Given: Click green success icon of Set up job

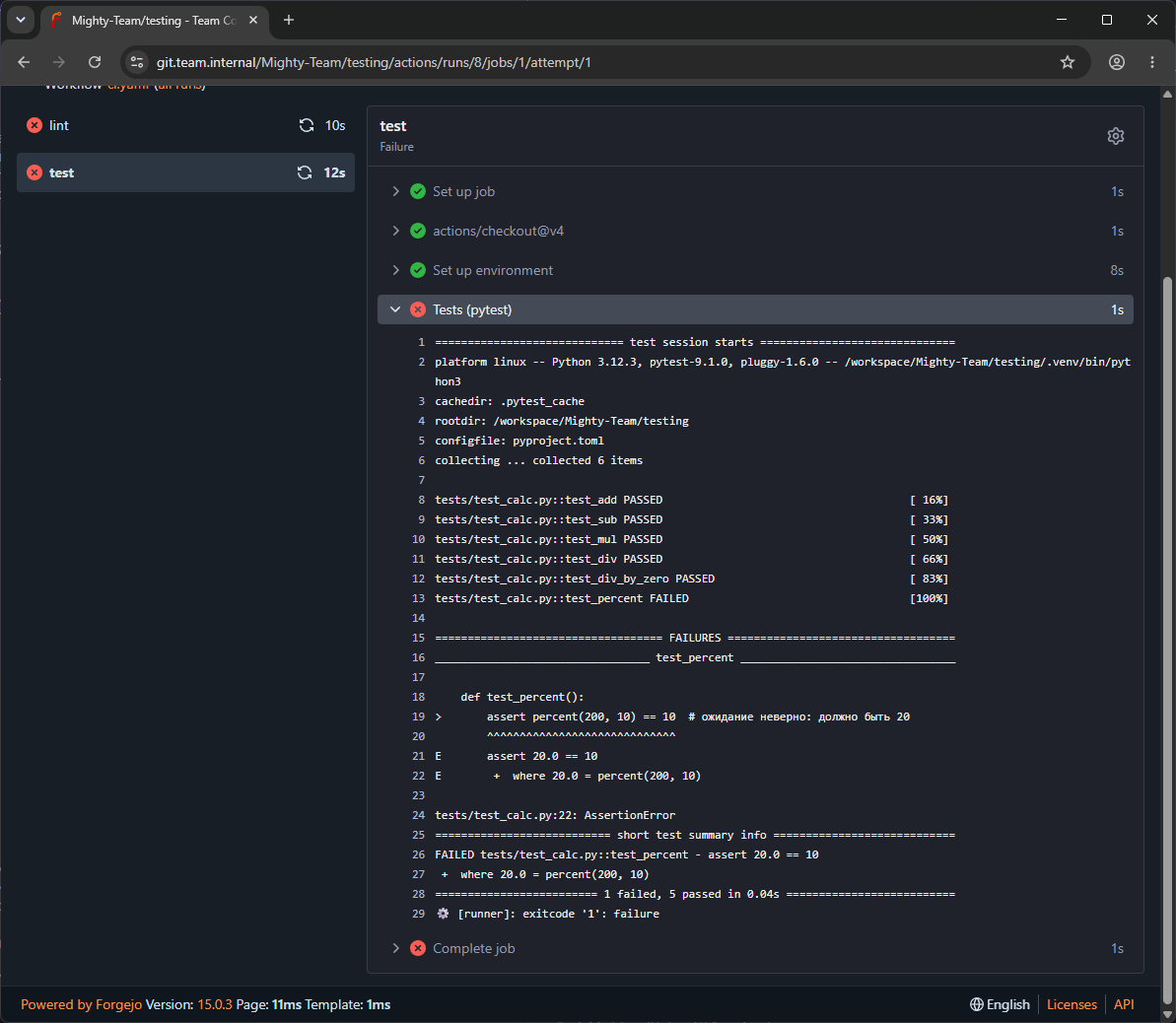Looking at the screenshot, I should click(x=418, y=191).
